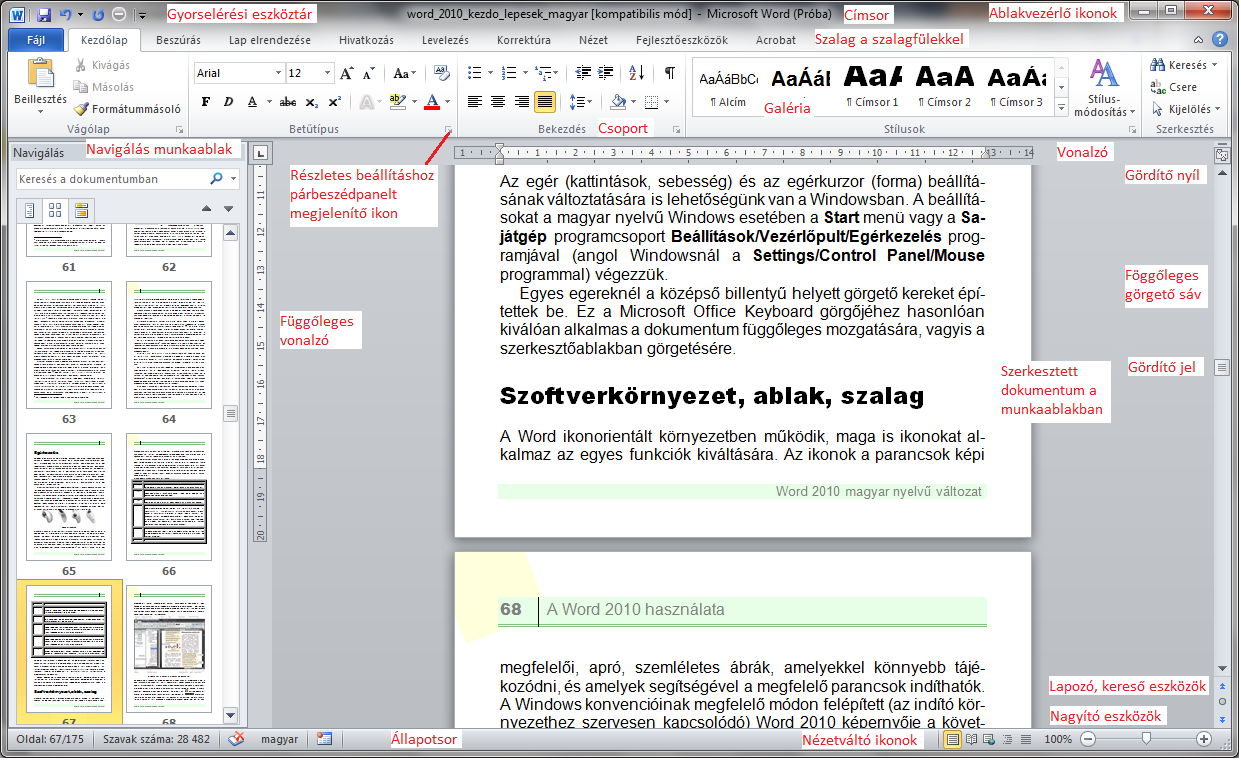The image size is (1241, 760).
Task: Switch to the Nézet tab
Action: [593, 41]
